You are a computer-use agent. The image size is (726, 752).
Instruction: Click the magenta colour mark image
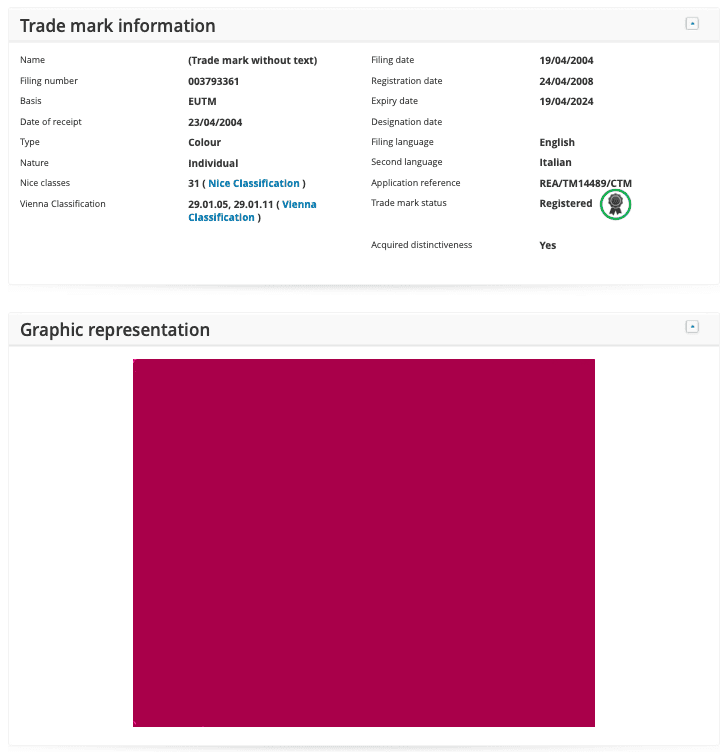tap(363, 542)
